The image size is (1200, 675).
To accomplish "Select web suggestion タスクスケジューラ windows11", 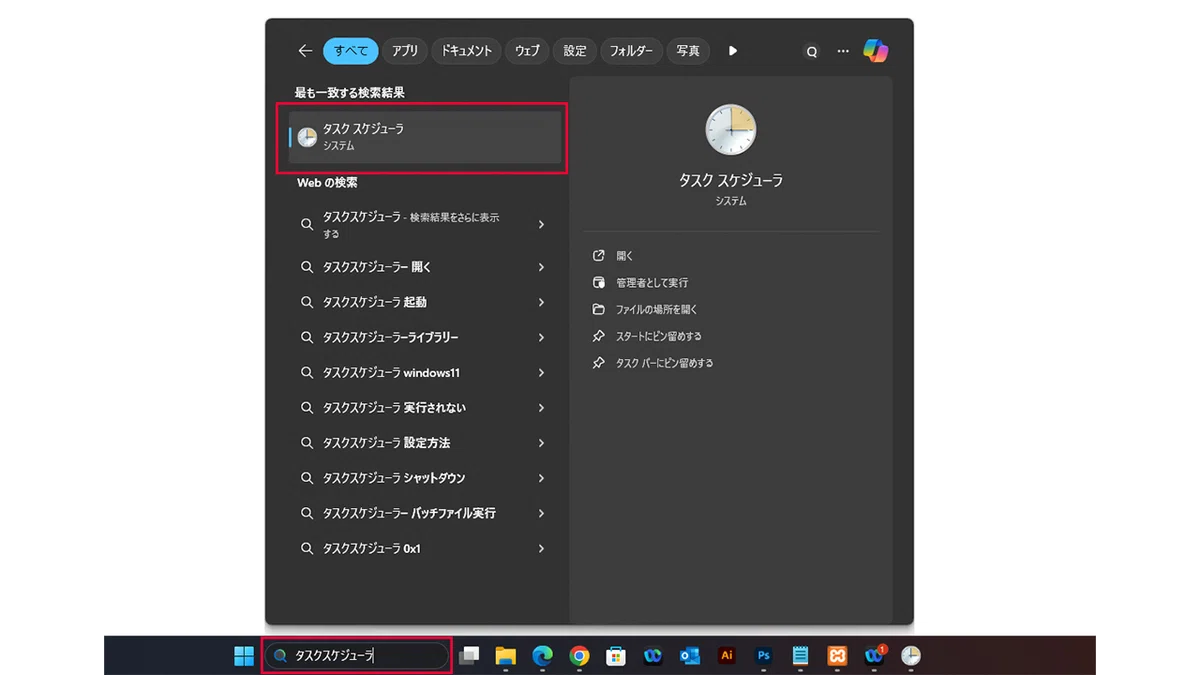I will pyautogui.click(x=425, y=373).
